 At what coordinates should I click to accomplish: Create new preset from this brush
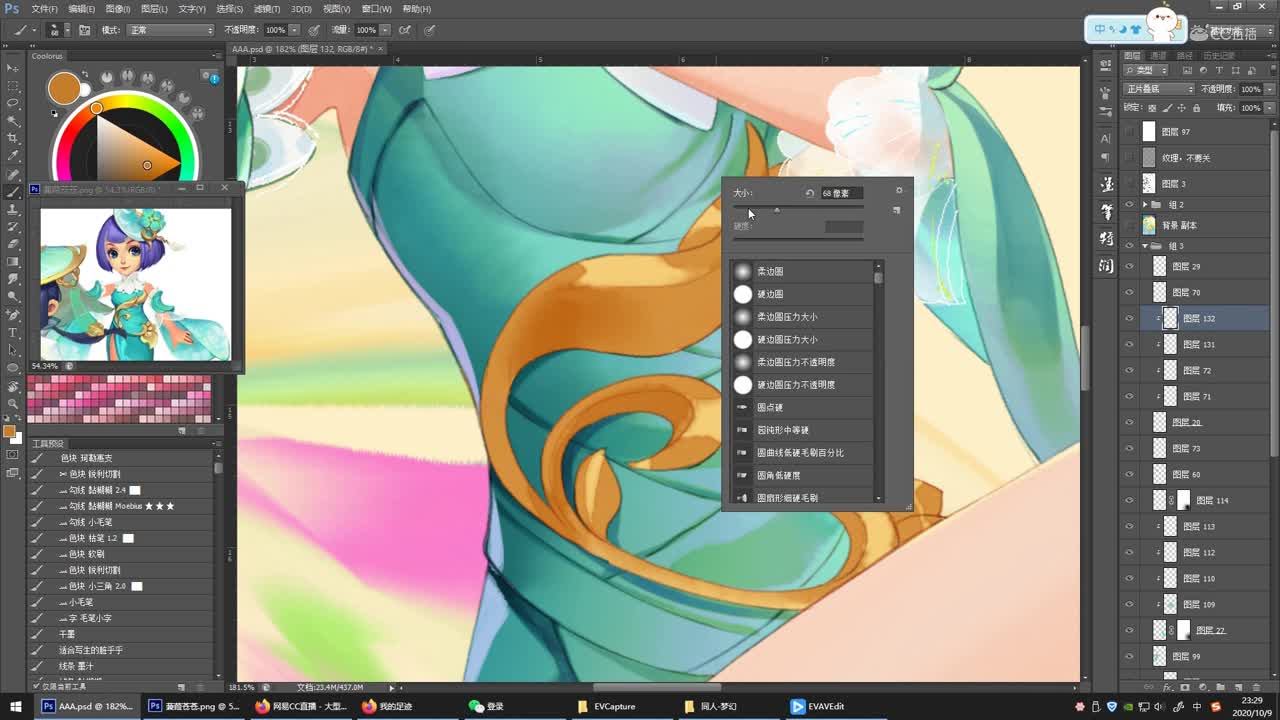tap(896, 210)
